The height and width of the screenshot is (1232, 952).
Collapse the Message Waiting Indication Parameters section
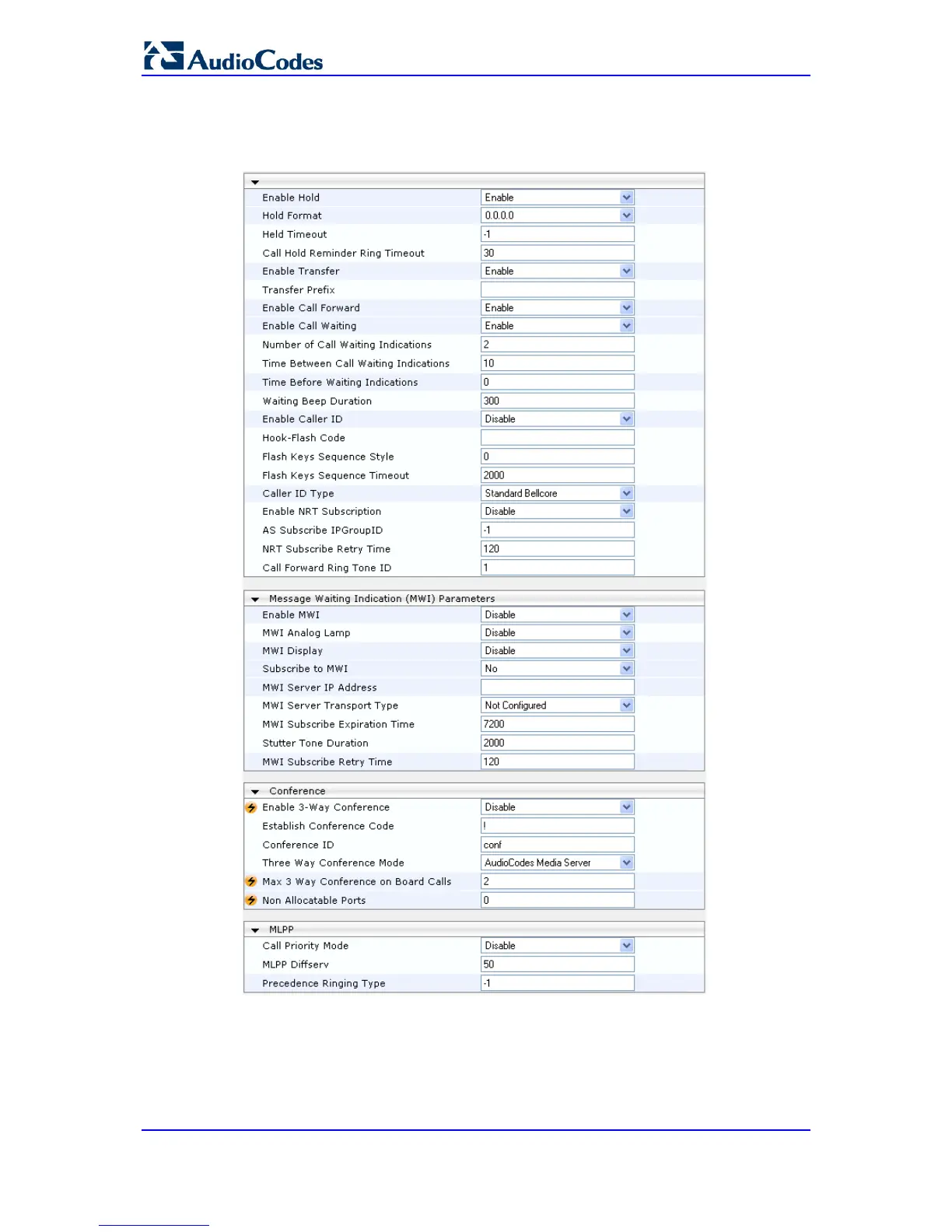click(x=255, y=600)
